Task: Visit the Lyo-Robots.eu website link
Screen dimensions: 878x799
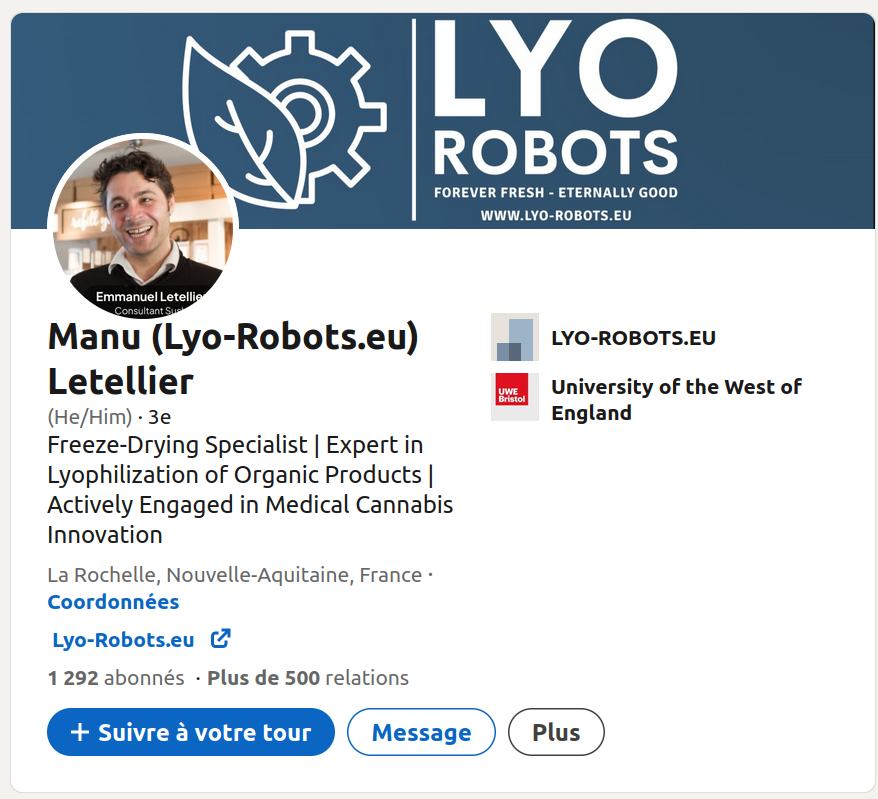Action: tap(124, 640)
